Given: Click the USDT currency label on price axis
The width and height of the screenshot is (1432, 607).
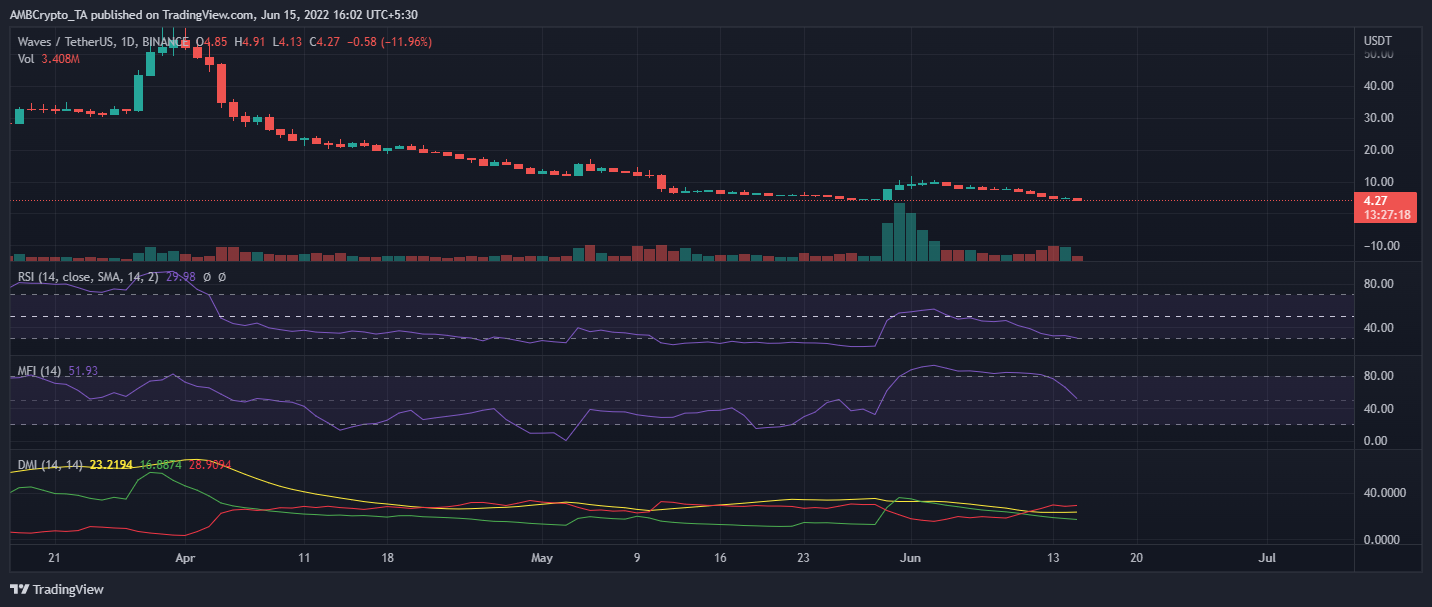Looking at the screenshot, I should [x=1378, y=40].
